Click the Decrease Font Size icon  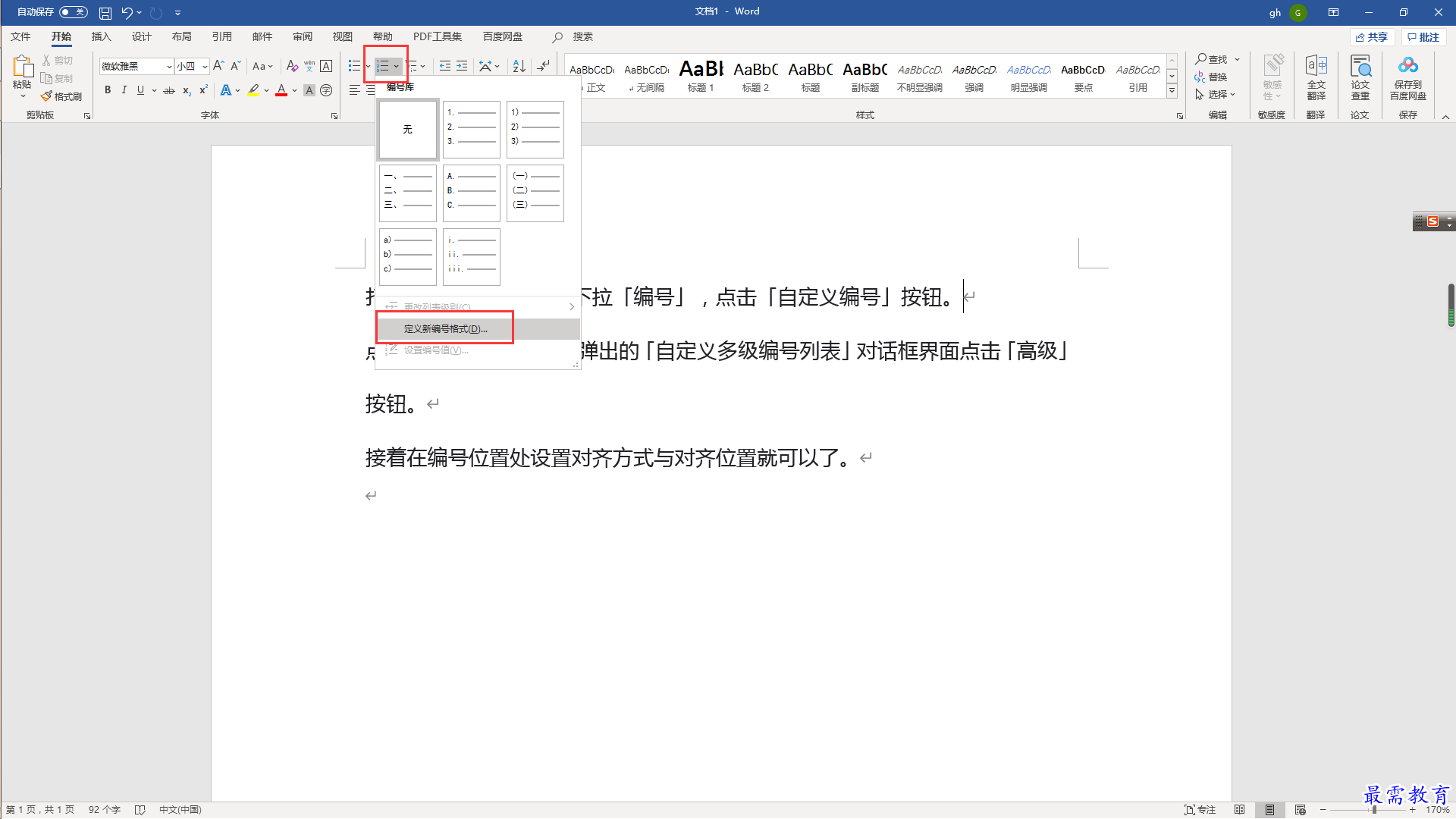(235, 66)
